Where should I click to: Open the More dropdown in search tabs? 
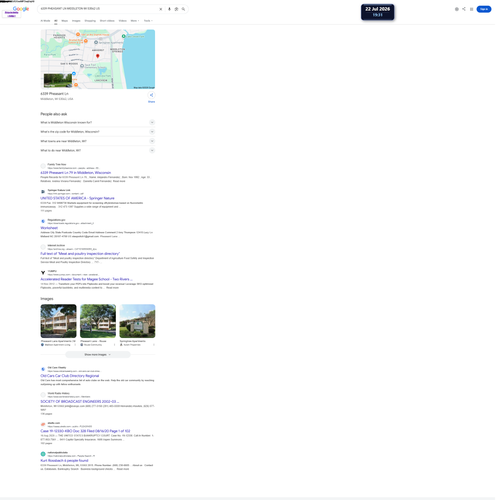point(135,21)
